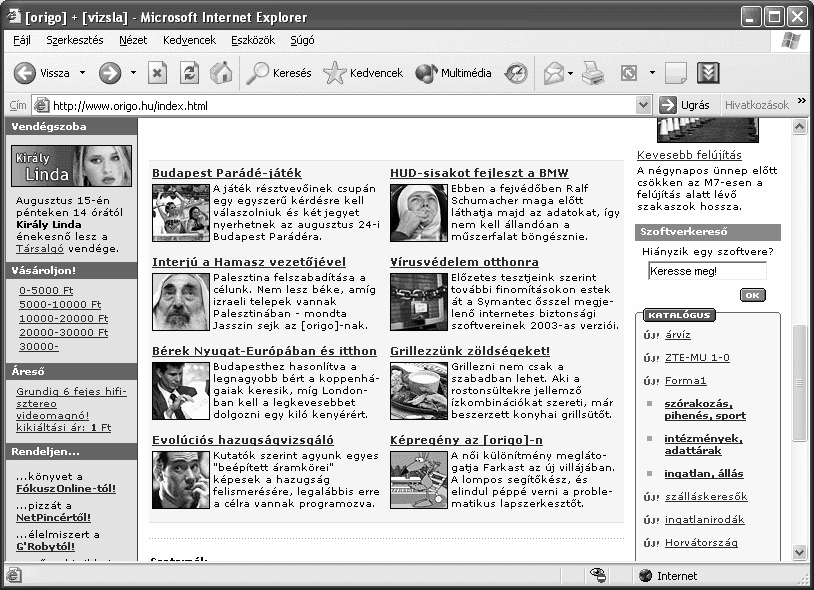
Task: Click the blank notepad toolbar icon
Action: click(x=675, y=73)
